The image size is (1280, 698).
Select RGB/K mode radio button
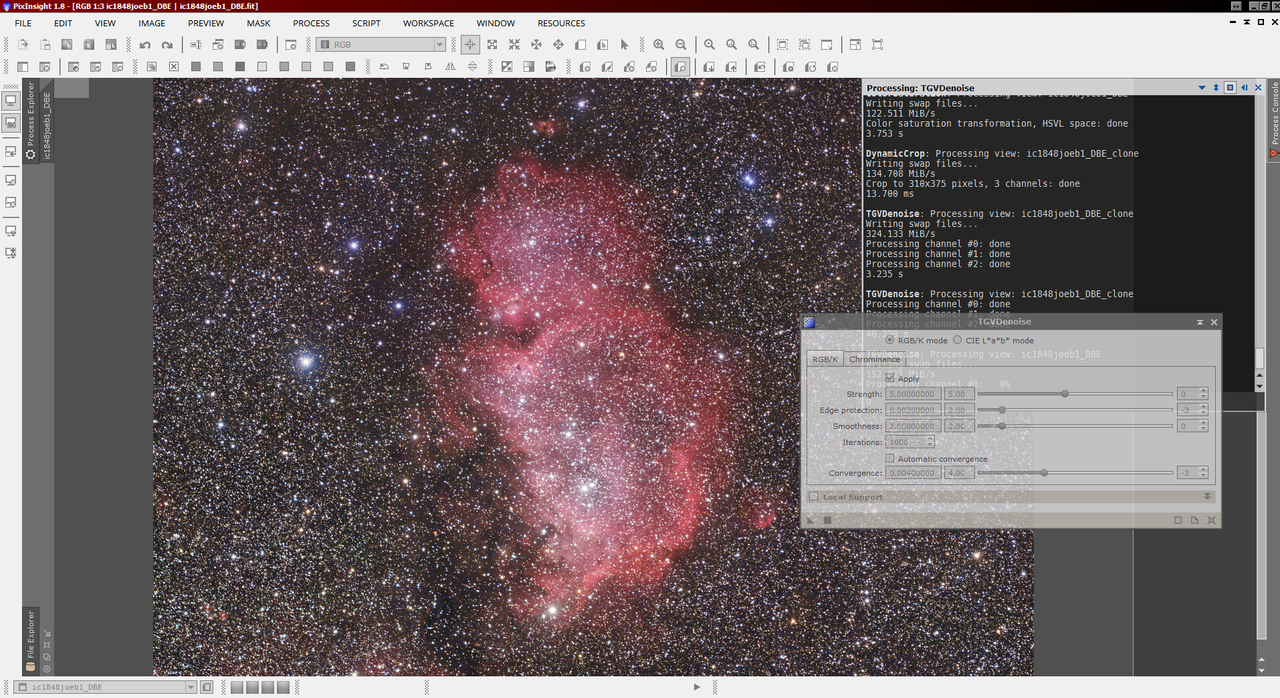pyautogui.click(x=889, y=340)
